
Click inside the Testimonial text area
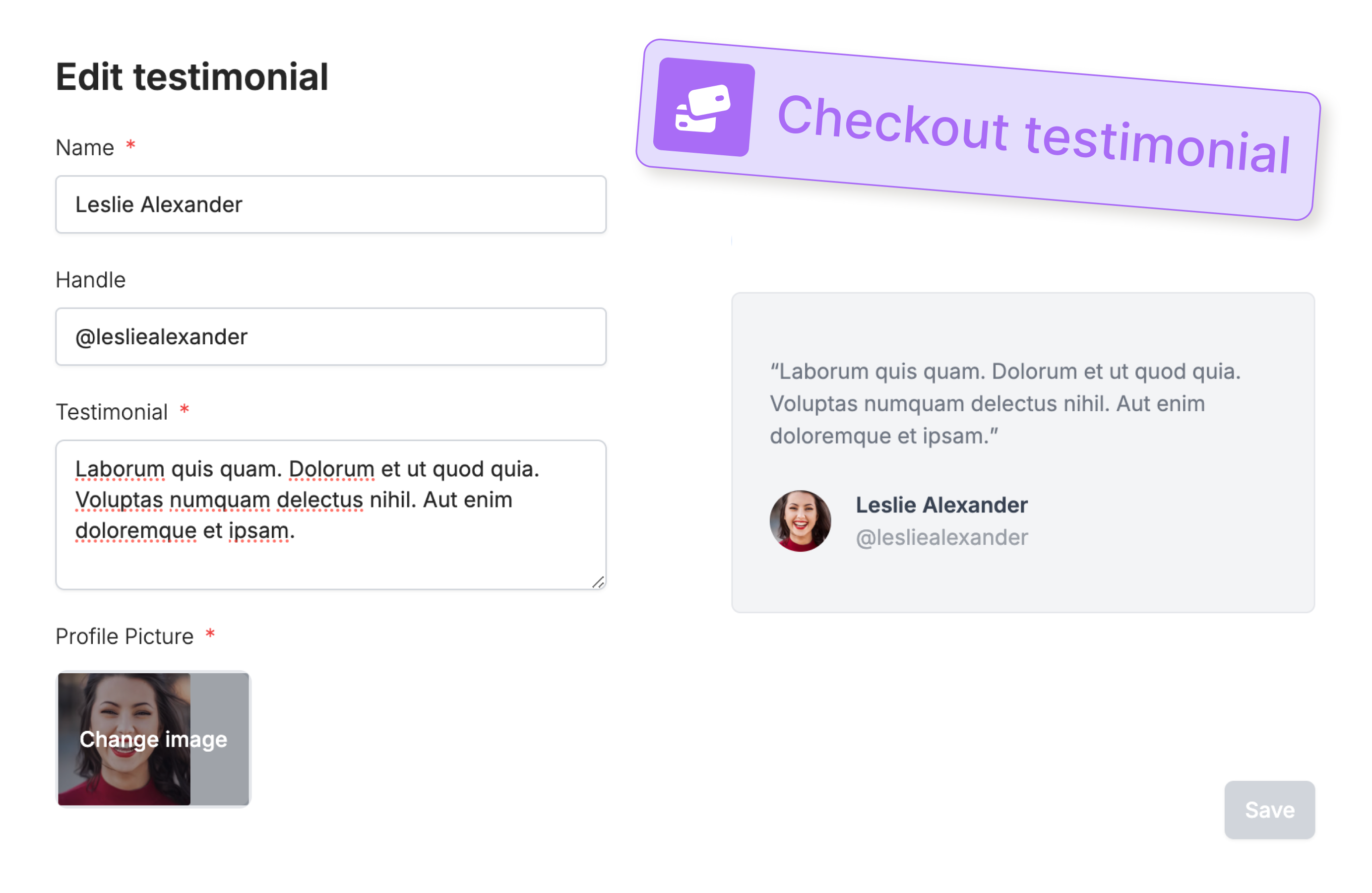coord(331,515)
